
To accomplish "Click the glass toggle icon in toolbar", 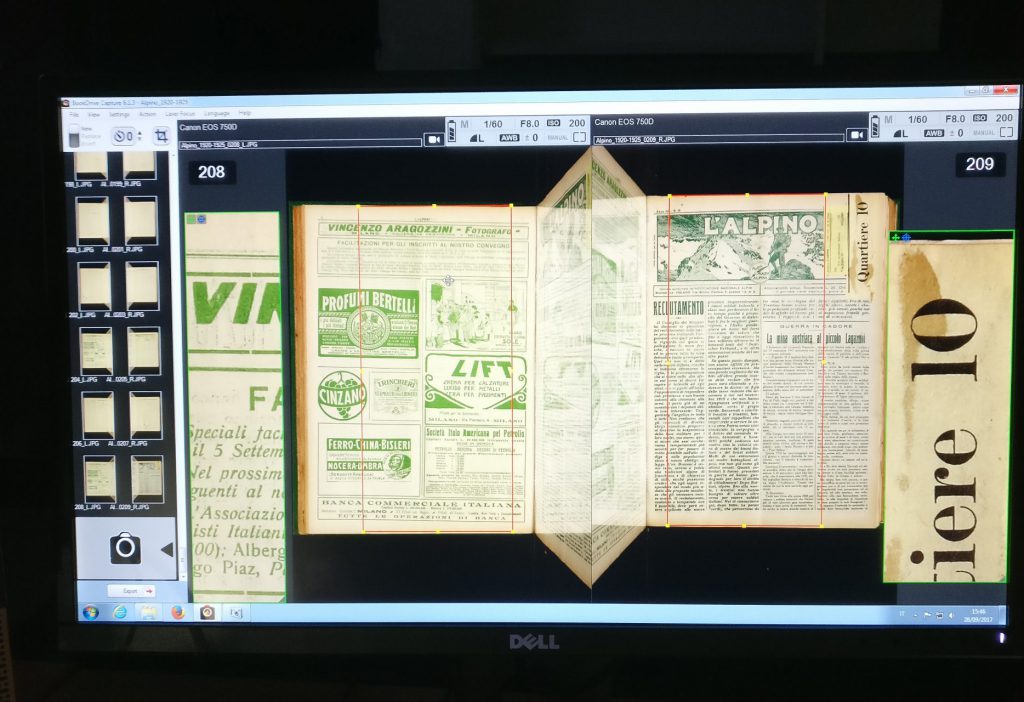I will [74, 135].
